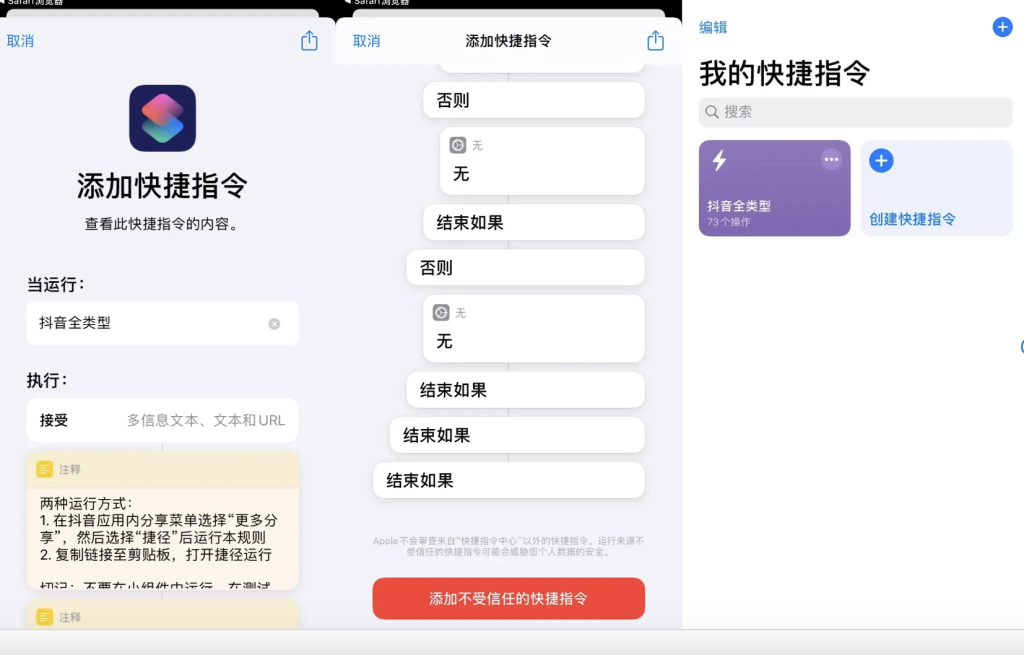Click the Shortcuts app logo icon

[163, 118]
